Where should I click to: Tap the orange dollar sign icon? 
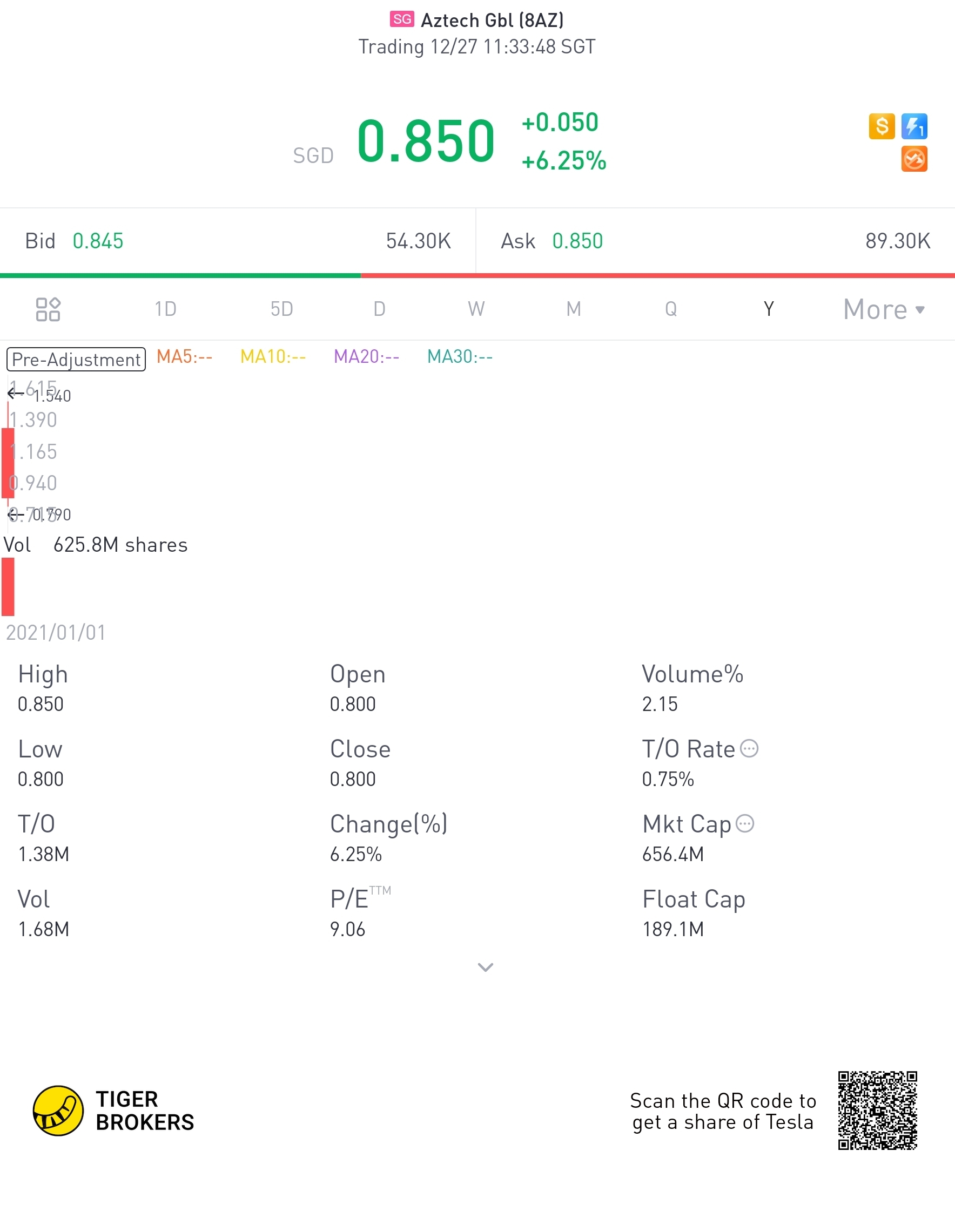pos(881,126)
